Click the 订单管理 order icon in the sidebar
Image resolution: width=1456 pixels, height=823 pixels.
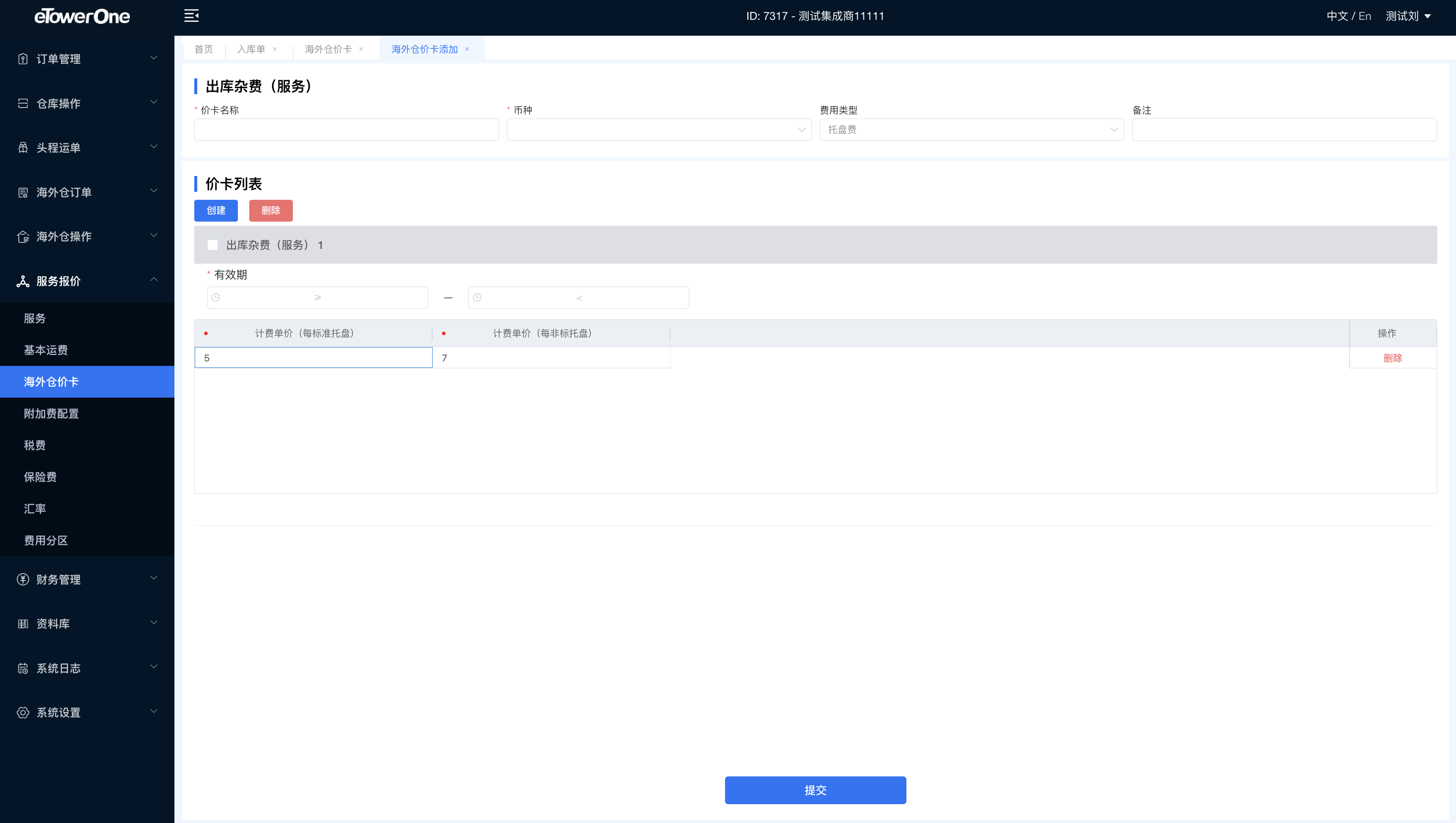pos(23,59)
